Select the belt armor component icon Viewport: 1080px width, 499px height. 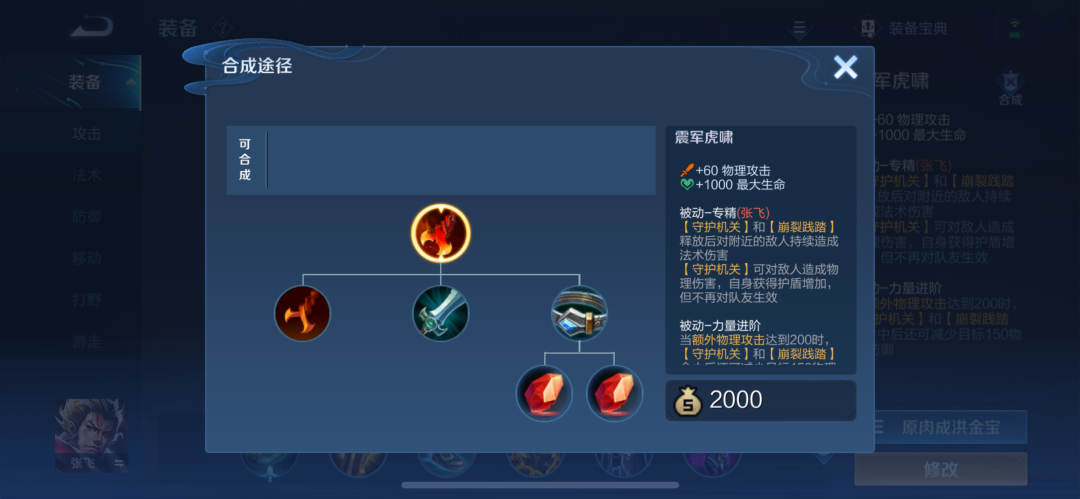pyautogui.click(x=579, y=314)
